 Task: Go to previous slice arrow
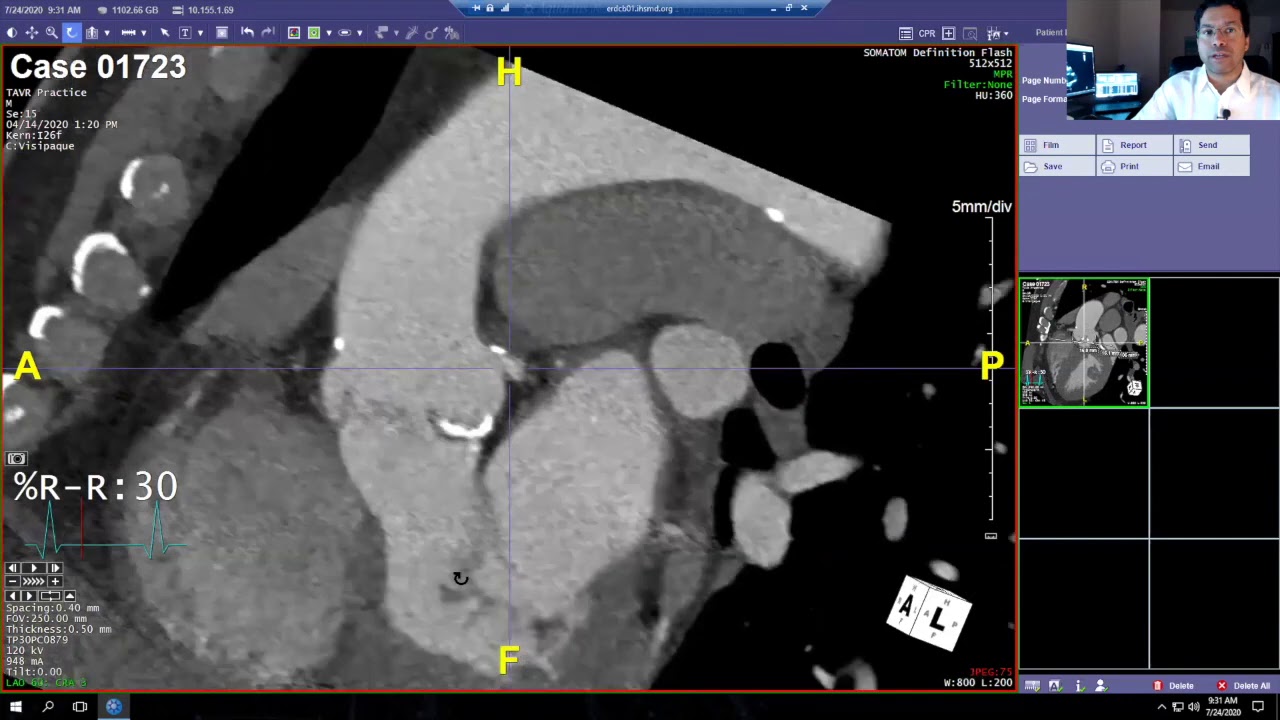[x=13, y=596]
